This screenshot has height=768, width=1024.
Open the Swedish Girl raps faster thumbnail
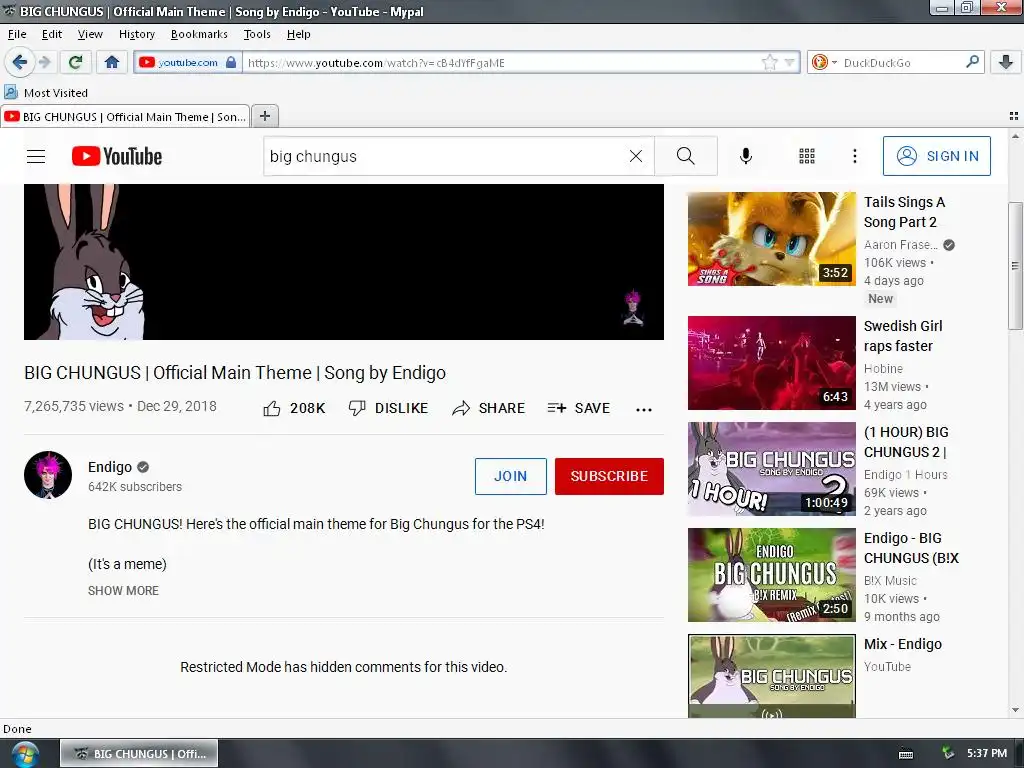point(771,363)
